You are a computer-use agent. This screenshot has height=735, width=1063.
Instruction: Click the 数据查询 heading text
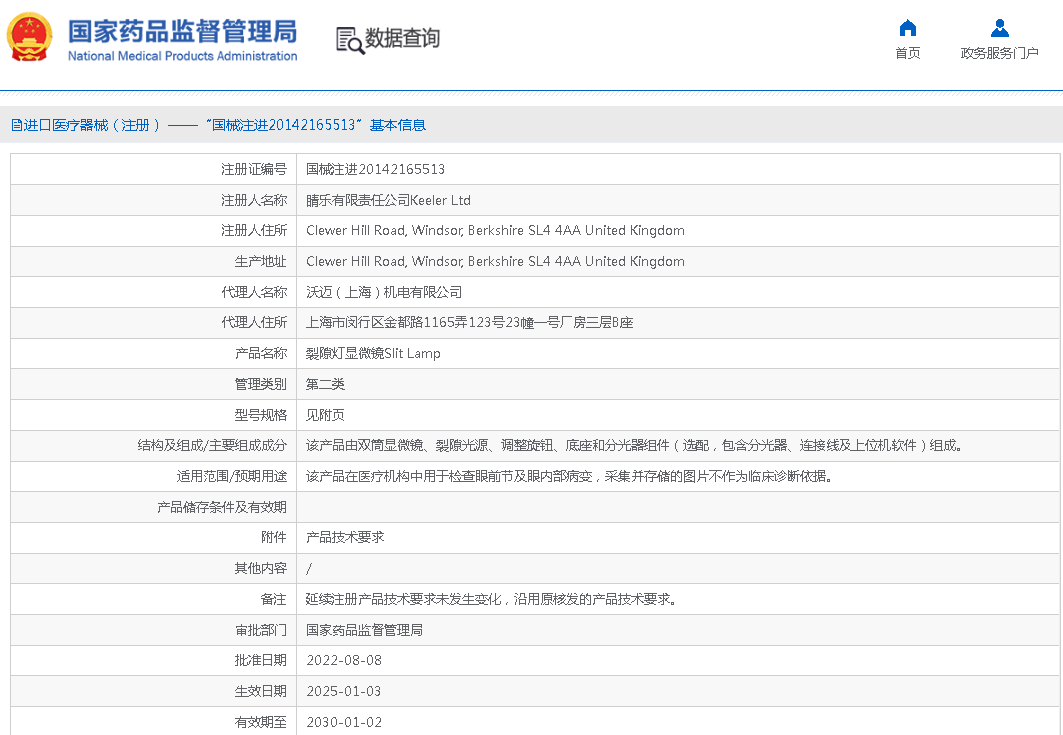point(402,39)
